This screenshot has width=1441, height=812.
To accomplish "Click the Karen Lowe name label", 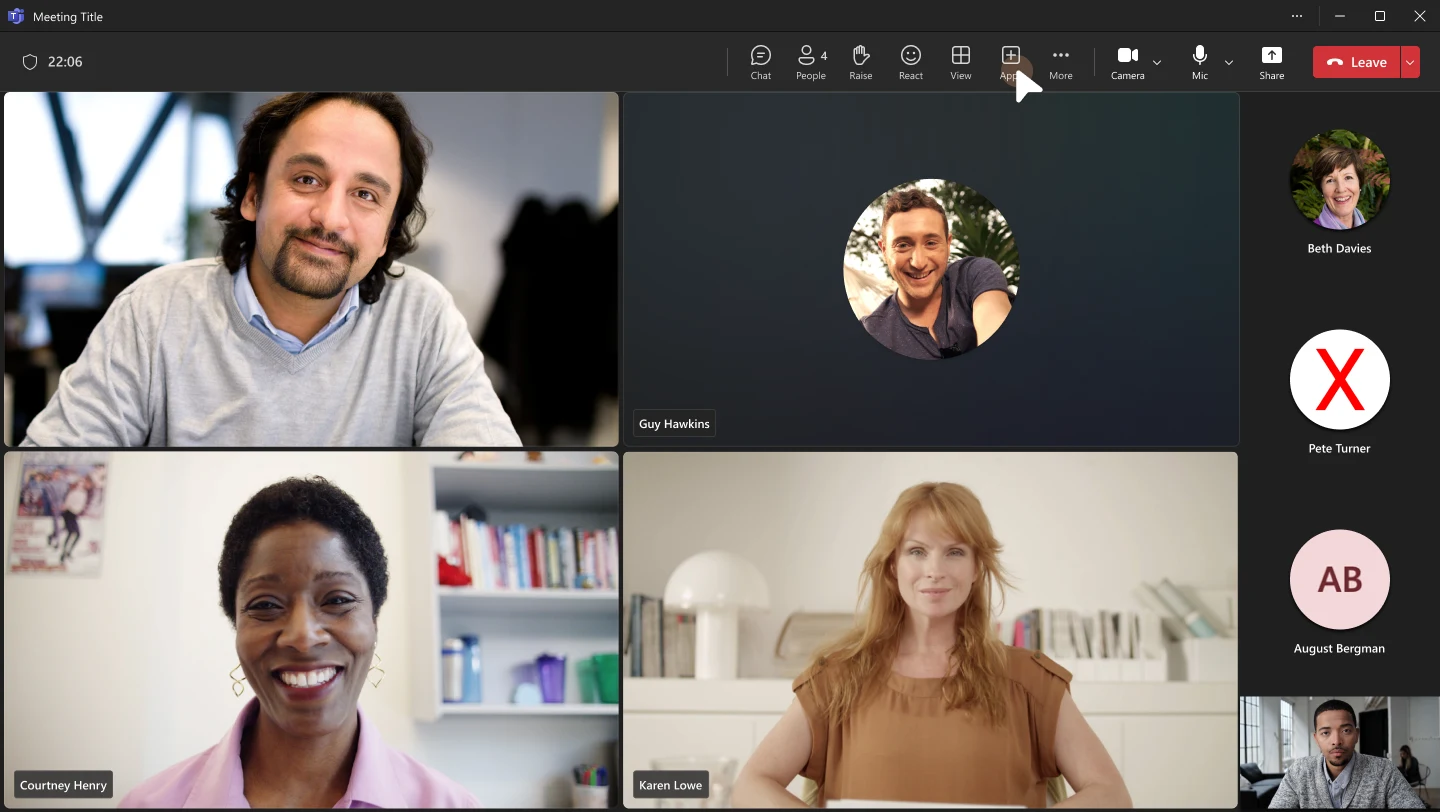I will pyautogui.click(x=670, y=785).
